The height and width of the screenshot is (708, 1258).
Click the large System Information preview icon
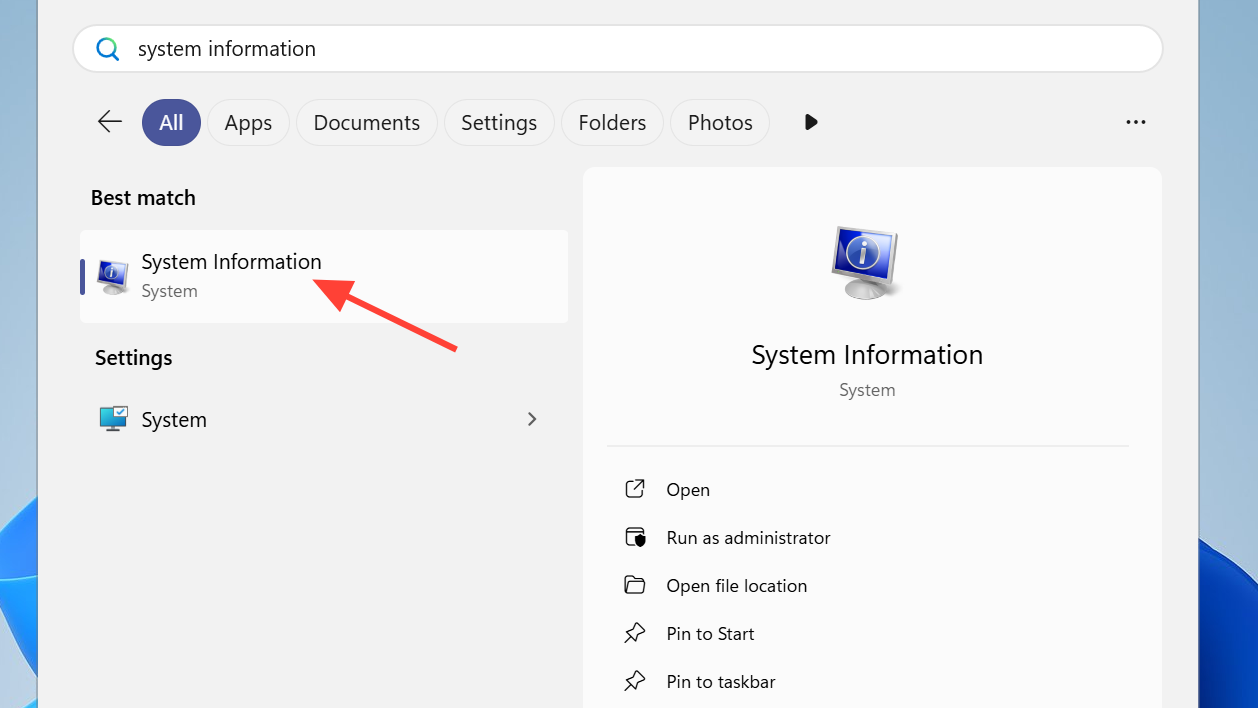[x=866, y=263]
